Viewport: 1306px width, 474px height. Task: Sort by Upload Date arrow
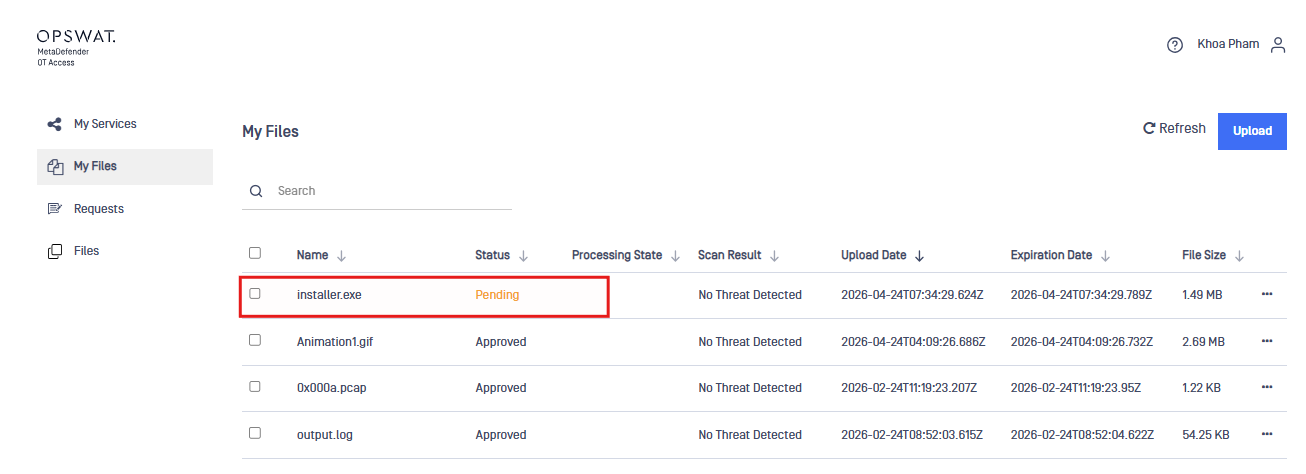(x=920, y=256)
